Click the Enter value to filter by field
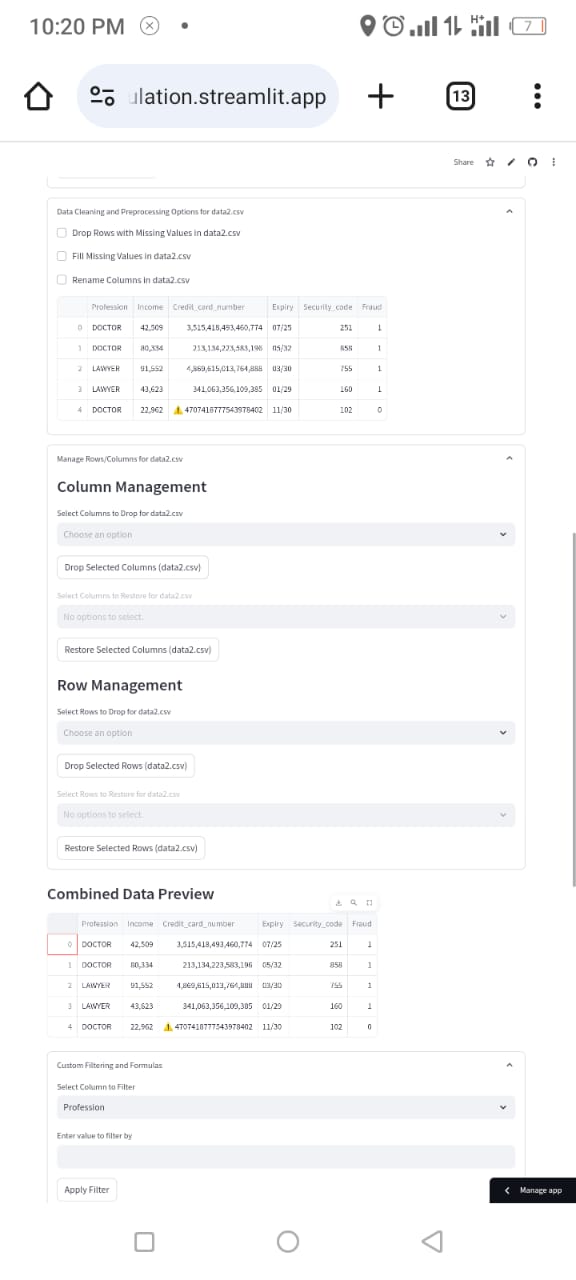Image resolution: width=576 pixels, height=1280 pixels. coord(286,1157)
